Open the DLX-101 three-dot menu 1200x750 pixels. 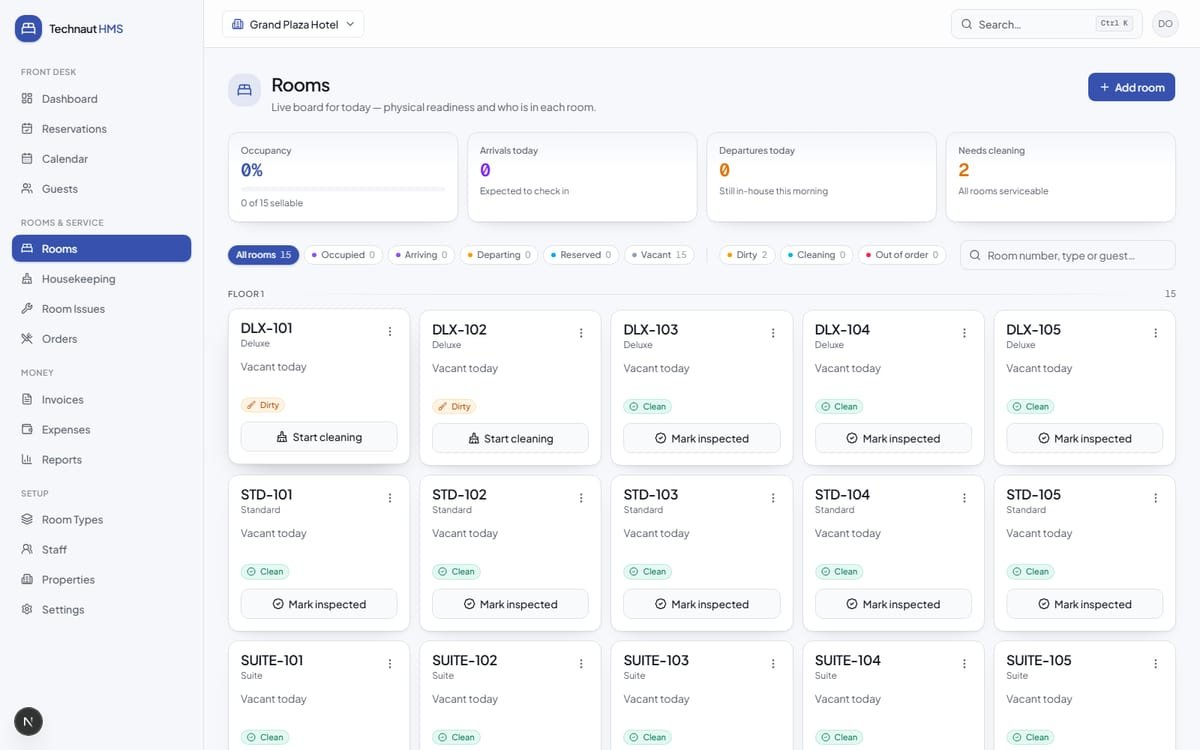[x=390, y=331]
